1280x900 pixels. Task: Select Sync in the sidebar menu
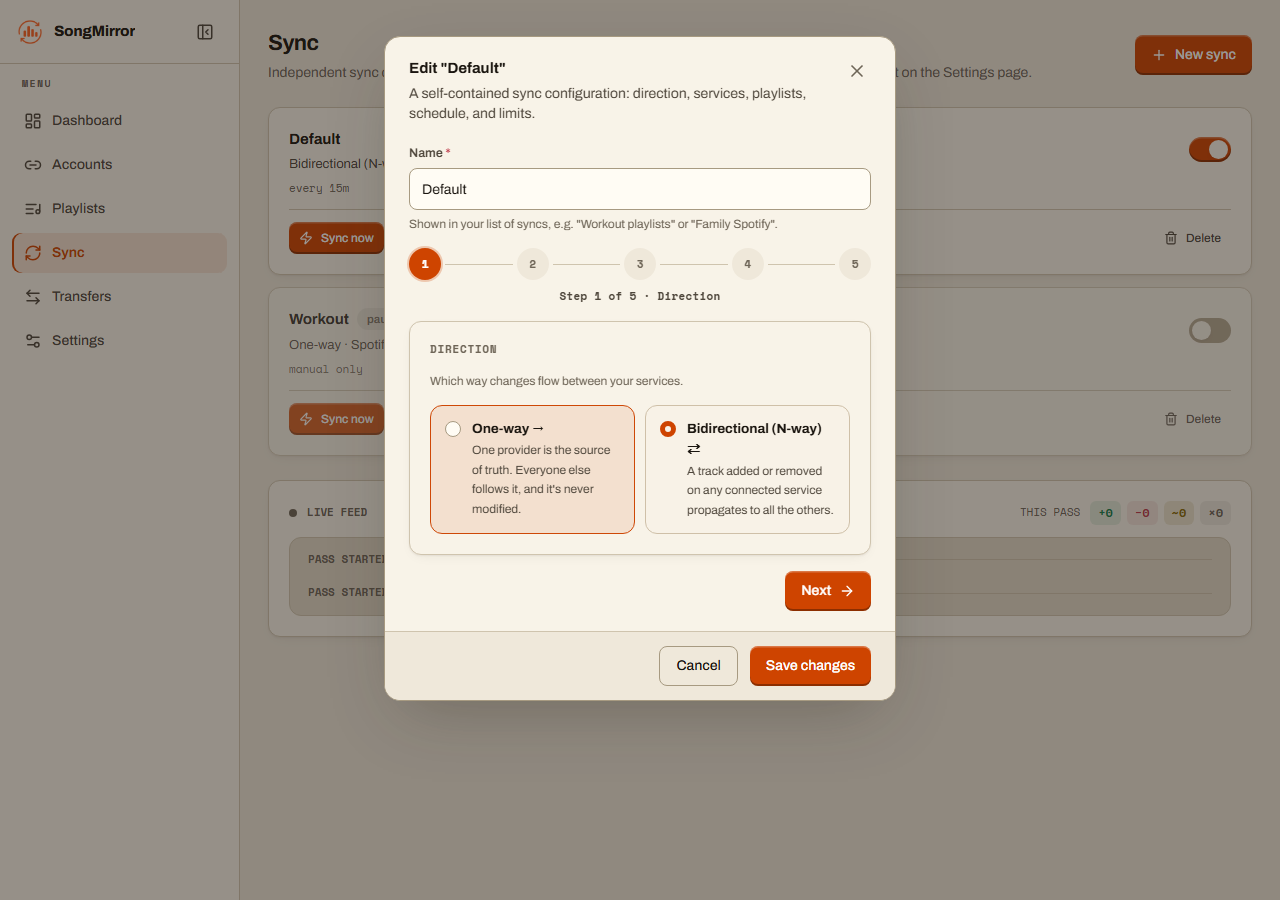coord(119,252)
